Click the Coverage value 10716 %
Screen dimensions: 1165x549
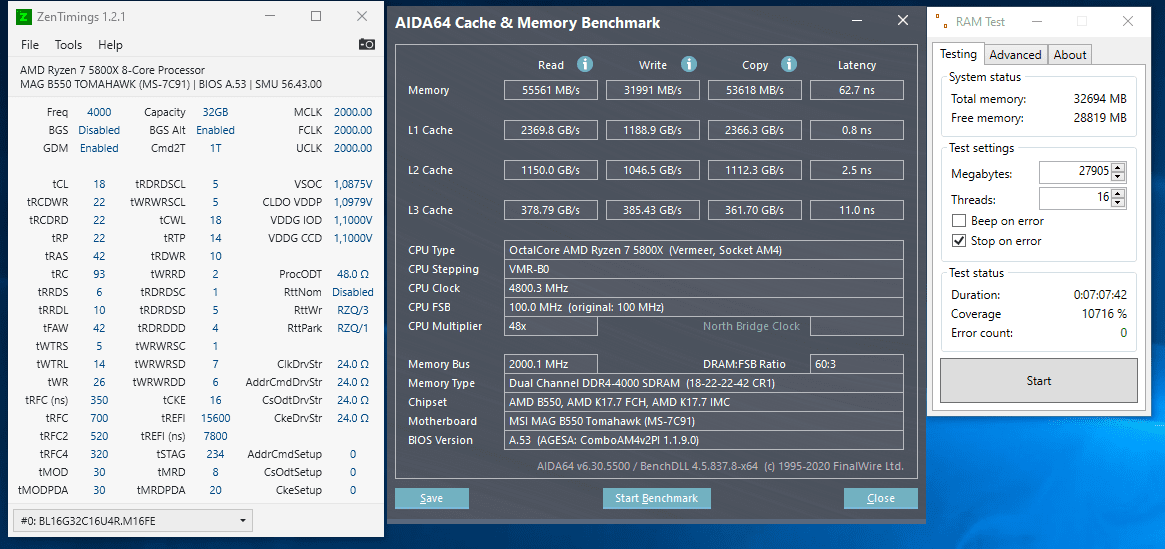coord(1104,314)
